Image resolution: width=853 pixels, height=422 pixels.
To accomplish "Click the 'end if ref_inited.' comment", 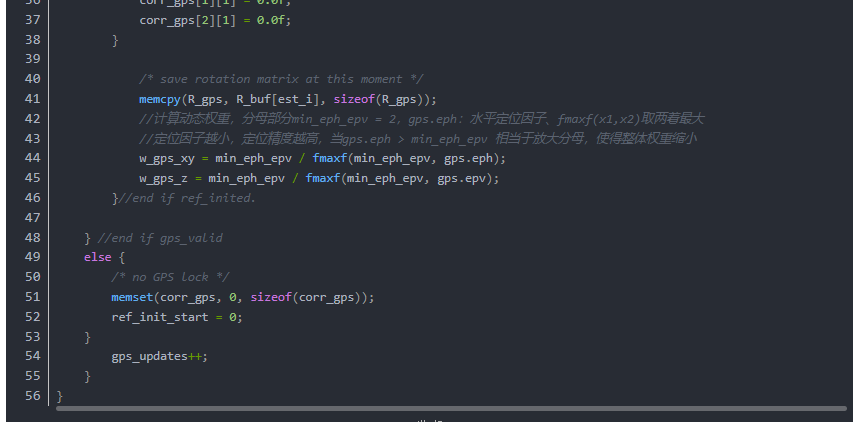I will click(x=187, y=198).
